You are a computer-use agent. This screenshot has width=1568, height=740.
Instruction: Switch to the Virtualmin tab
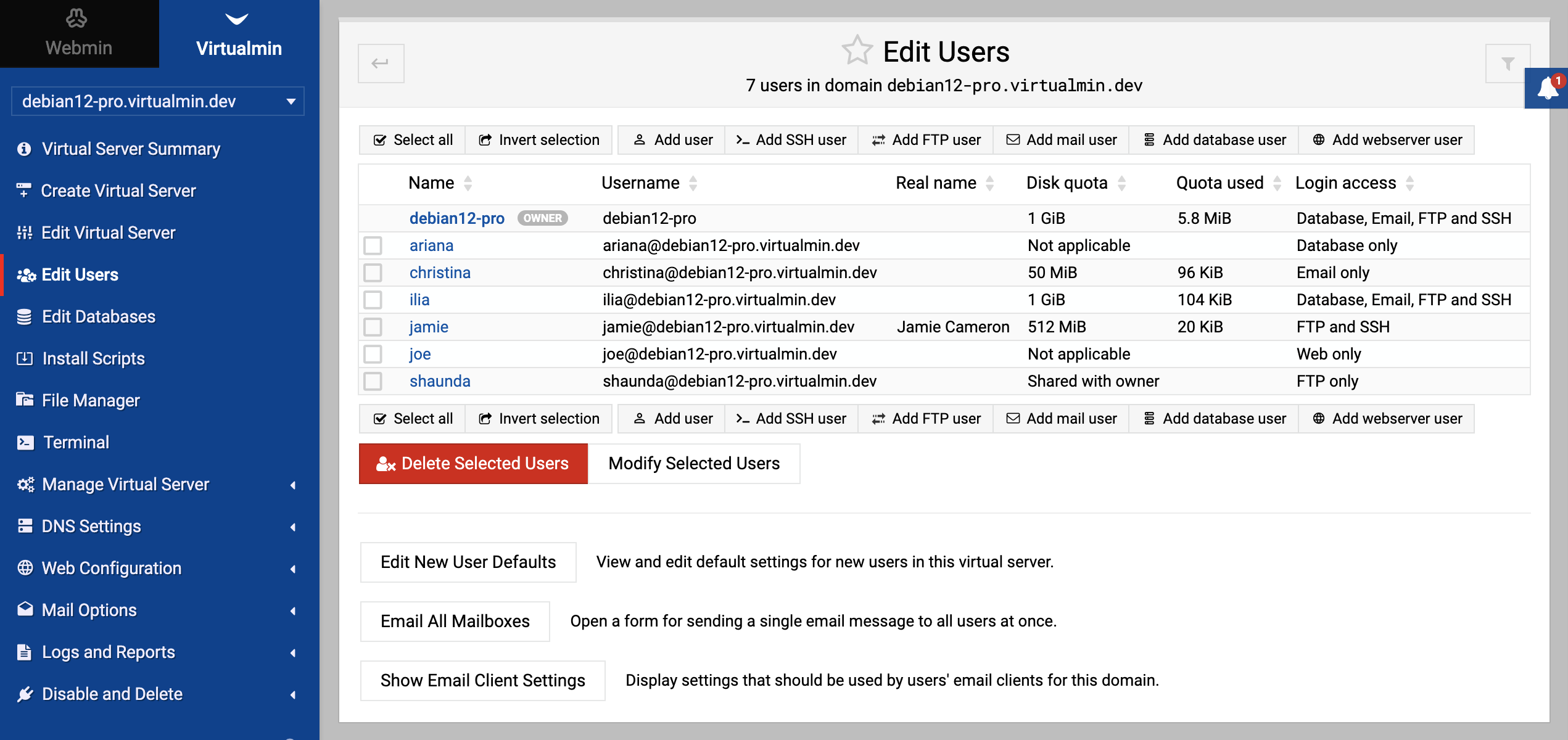tap(239, 34)
